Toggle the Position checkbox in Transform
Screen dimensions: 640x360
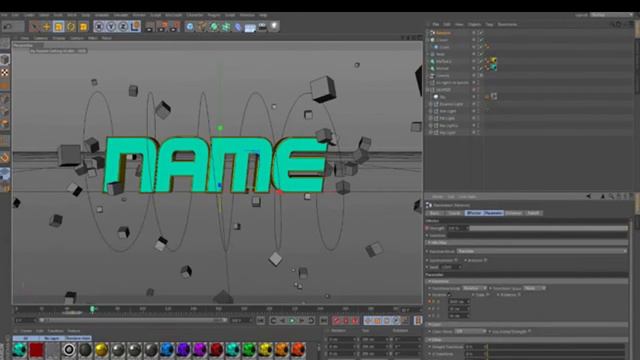click(x=449, y=294)
